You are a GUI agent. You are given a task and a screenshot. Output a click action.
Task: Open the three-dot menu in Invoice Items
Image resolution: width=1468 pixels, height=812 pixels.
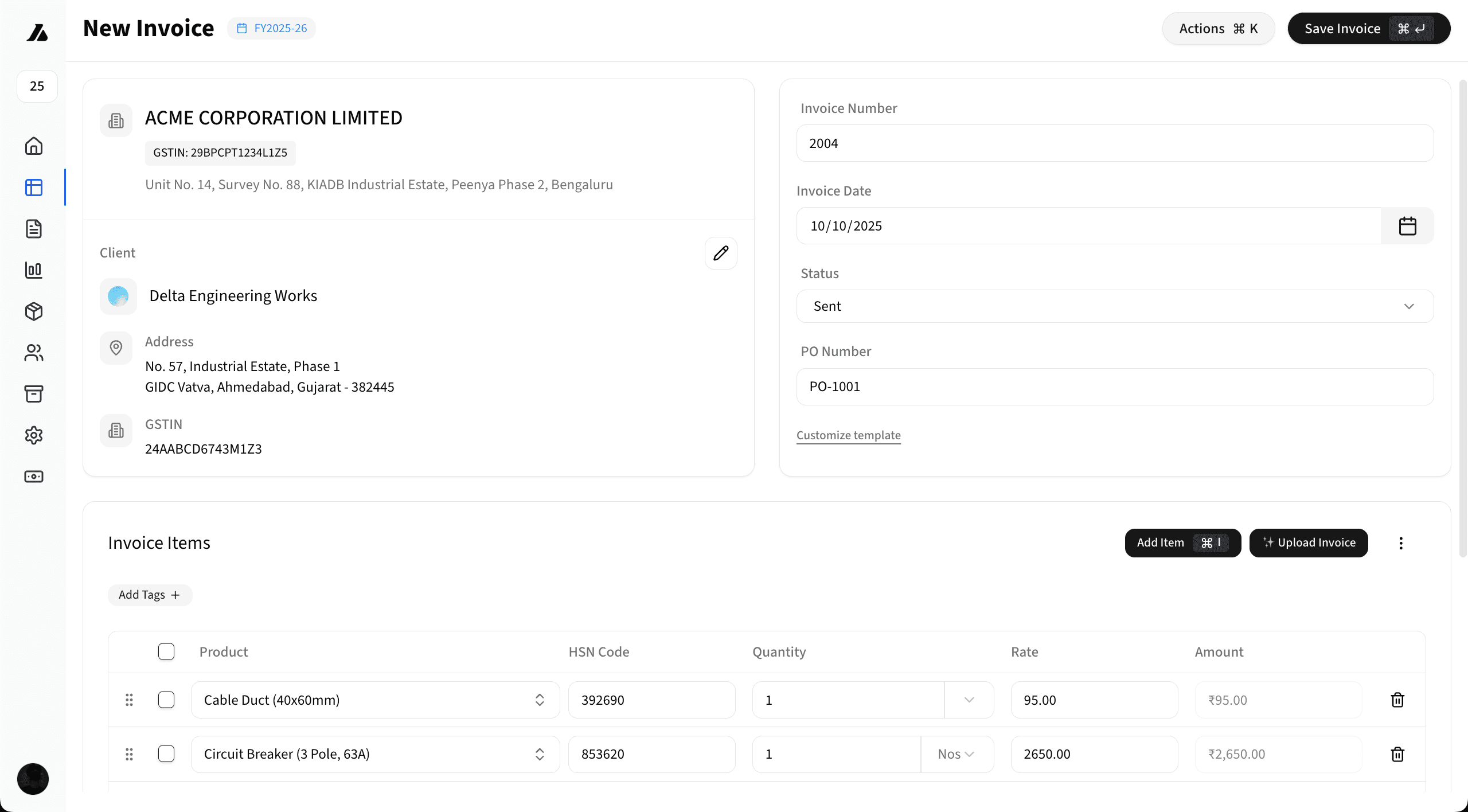tap(1400, 543)
